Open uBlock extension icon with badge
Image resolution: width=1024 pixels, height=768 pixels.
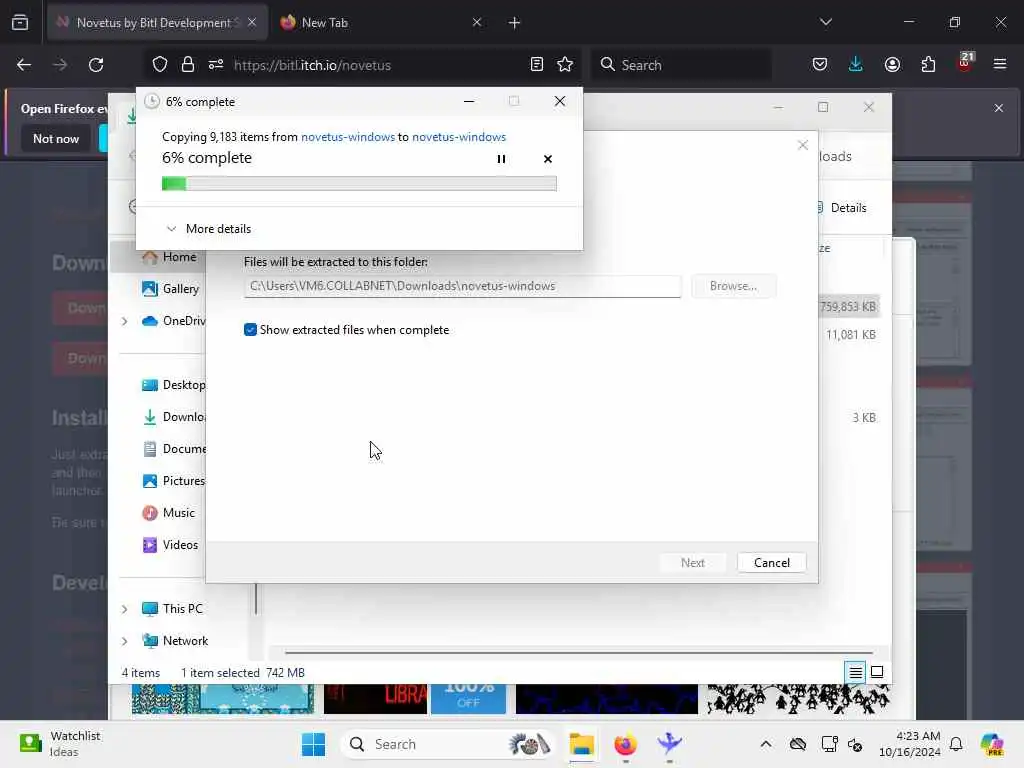pos(965,63)
